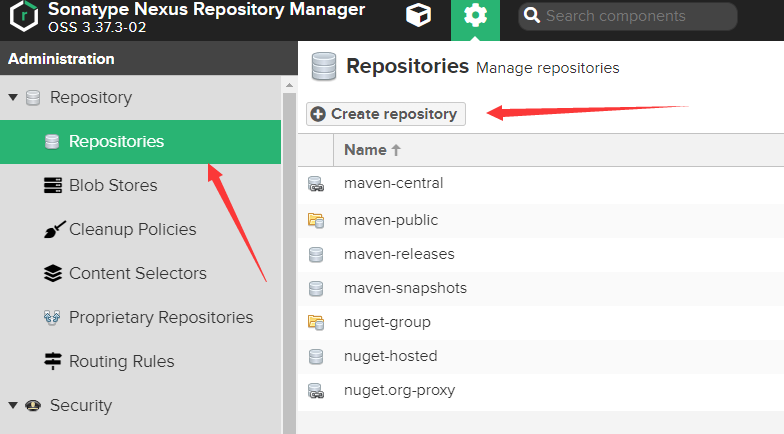Click the Content Selectors layers icon
The width and height of the screenshot is (784, 434).
pos(53,274)
